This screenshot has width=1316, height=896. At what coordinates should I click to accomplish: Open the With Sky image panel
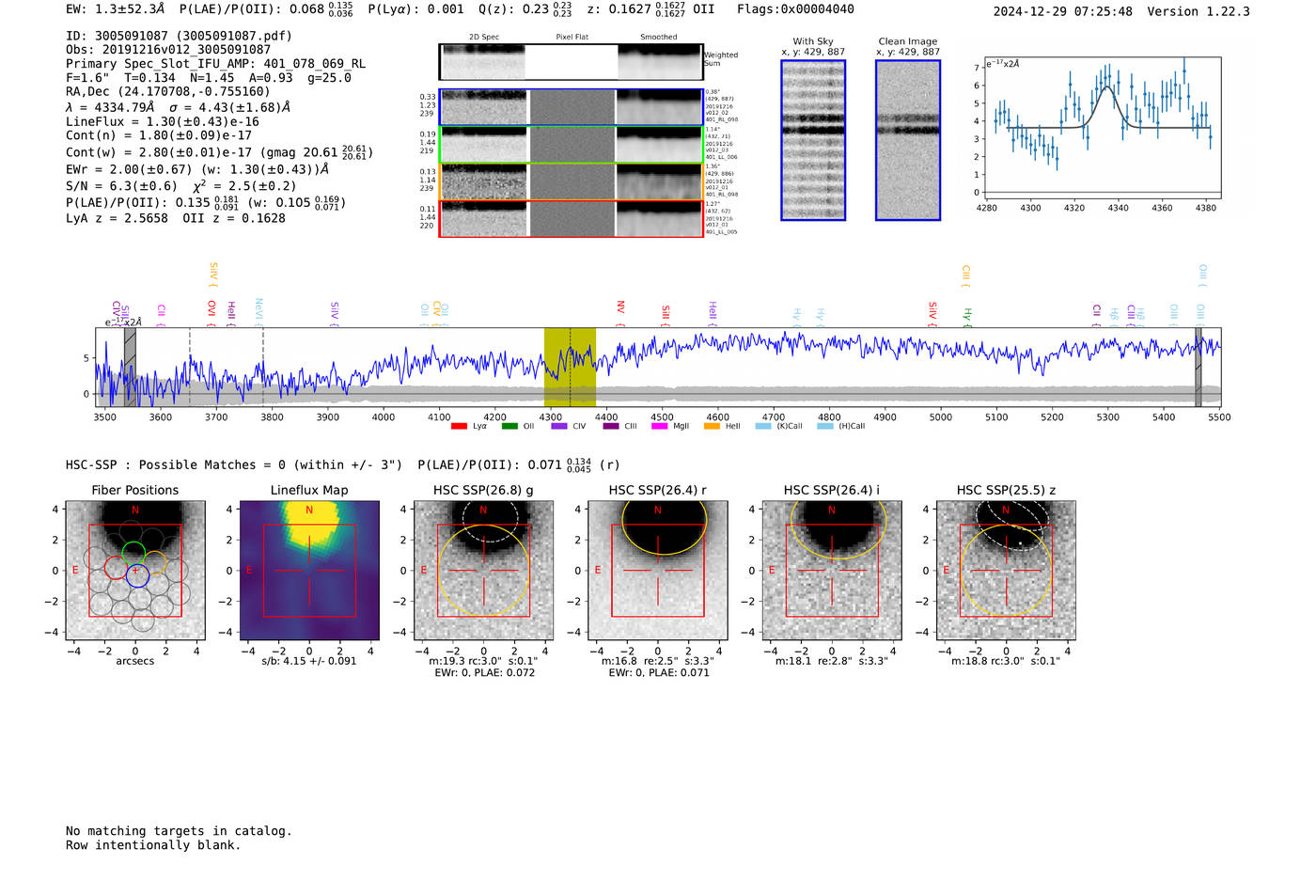point(813,140)
